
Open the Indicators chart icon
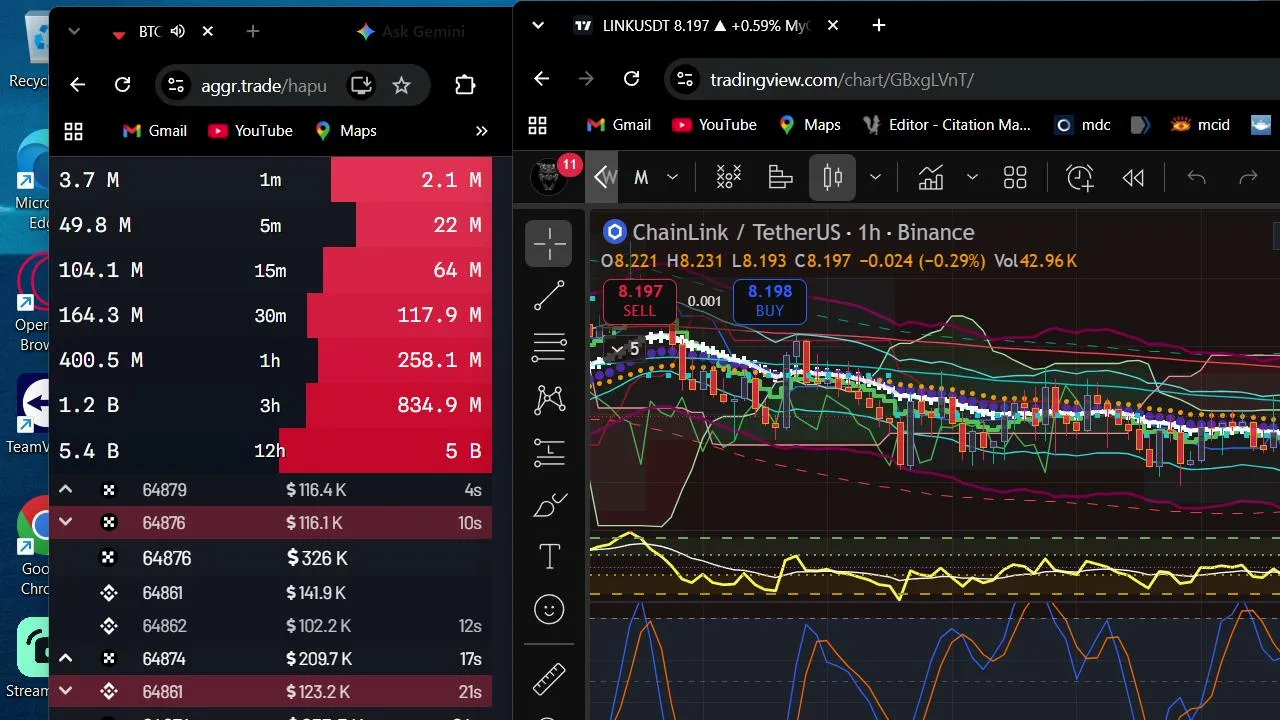pos(931,177)
